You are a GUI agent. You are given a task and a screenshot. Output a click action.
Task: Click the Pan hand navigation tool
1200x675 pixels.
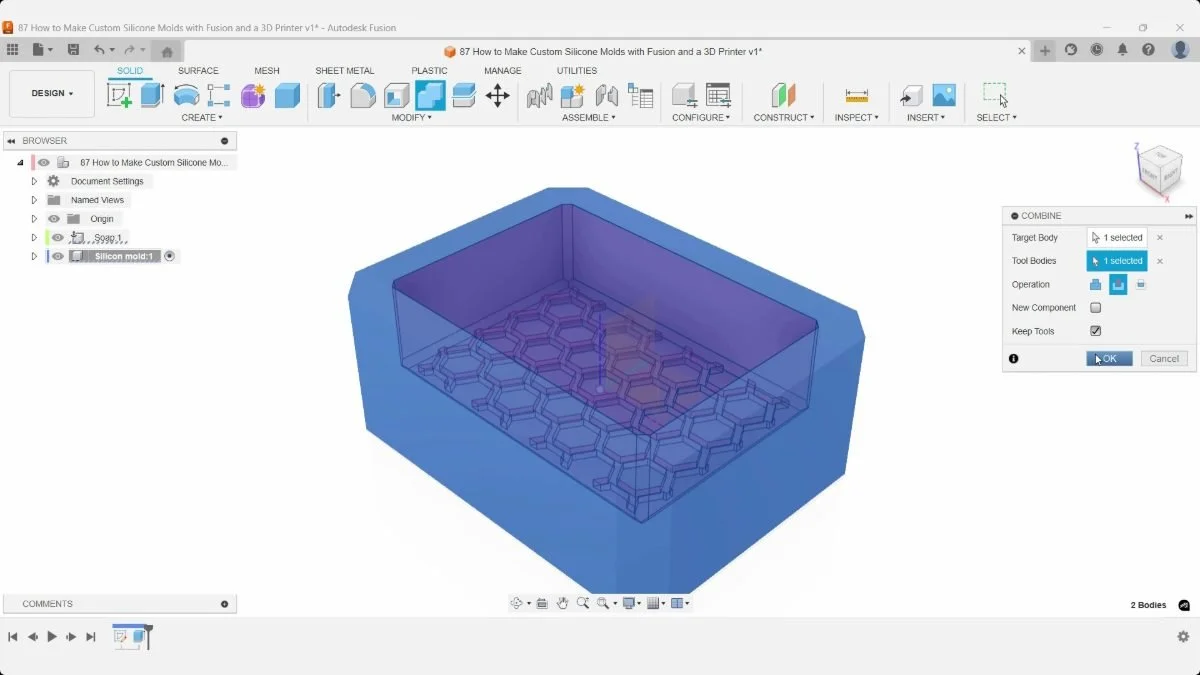(x=563, y=603)
